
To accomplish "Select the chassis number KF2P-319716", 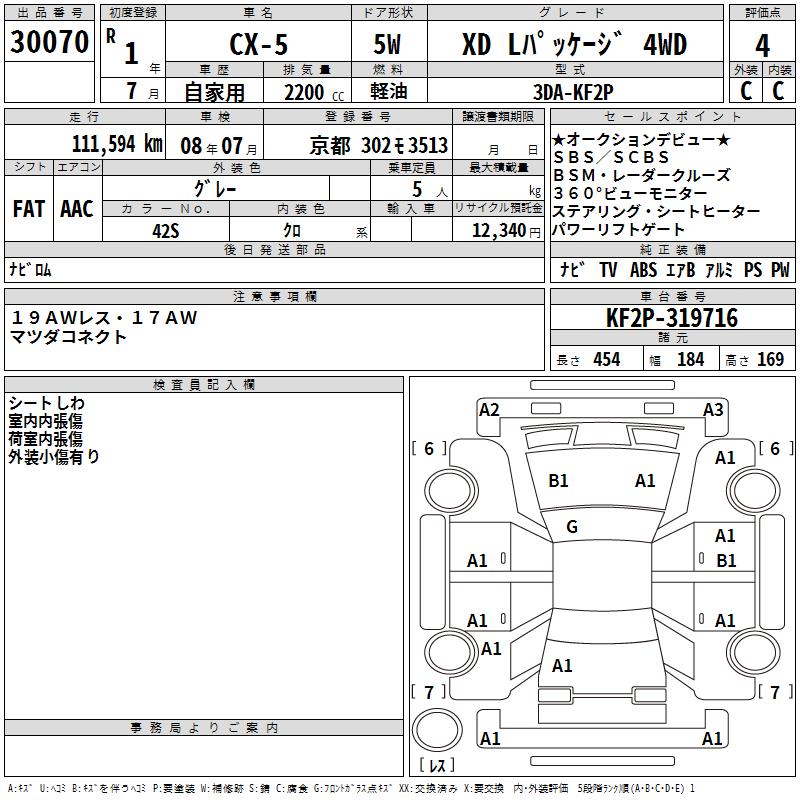I will tap(672, 318).
